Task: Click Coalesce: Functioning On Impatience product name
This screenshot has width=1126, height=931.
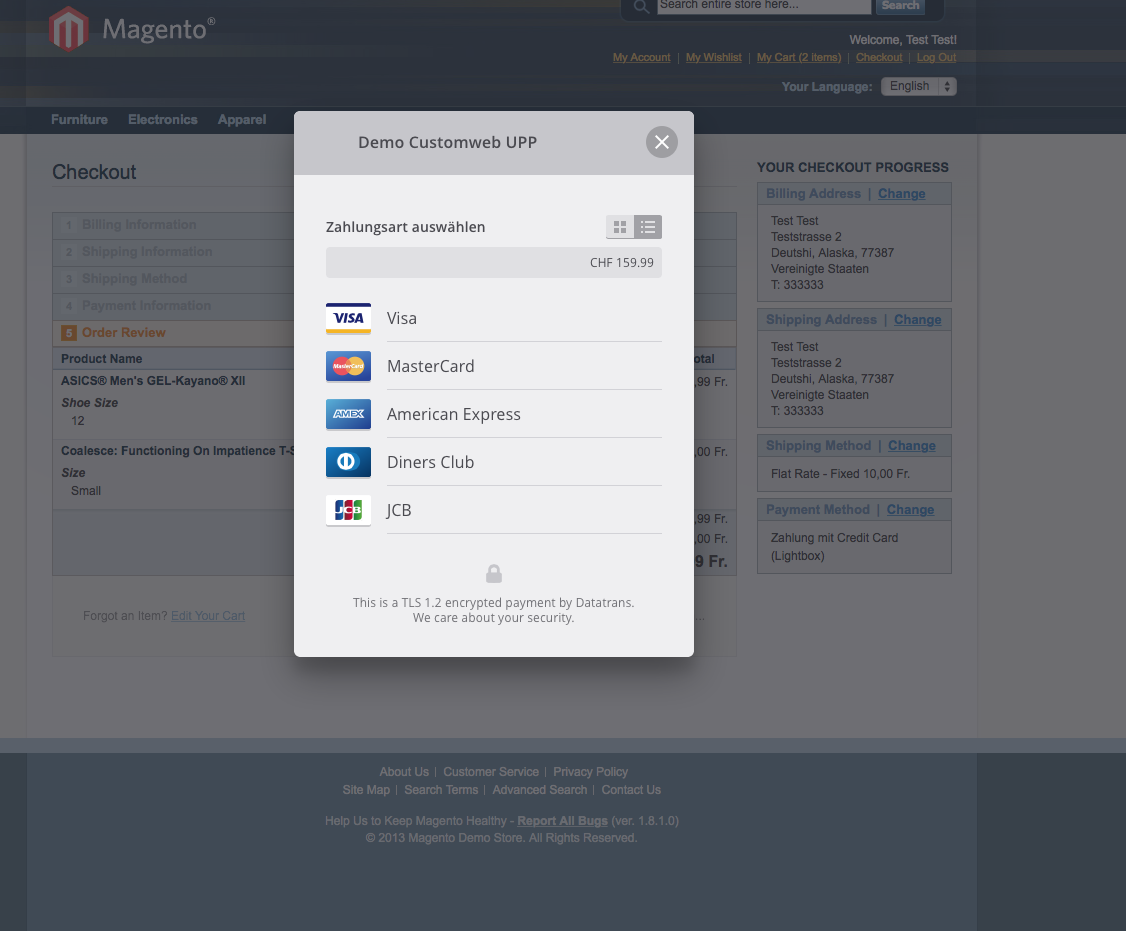Action: click(178, 451)
